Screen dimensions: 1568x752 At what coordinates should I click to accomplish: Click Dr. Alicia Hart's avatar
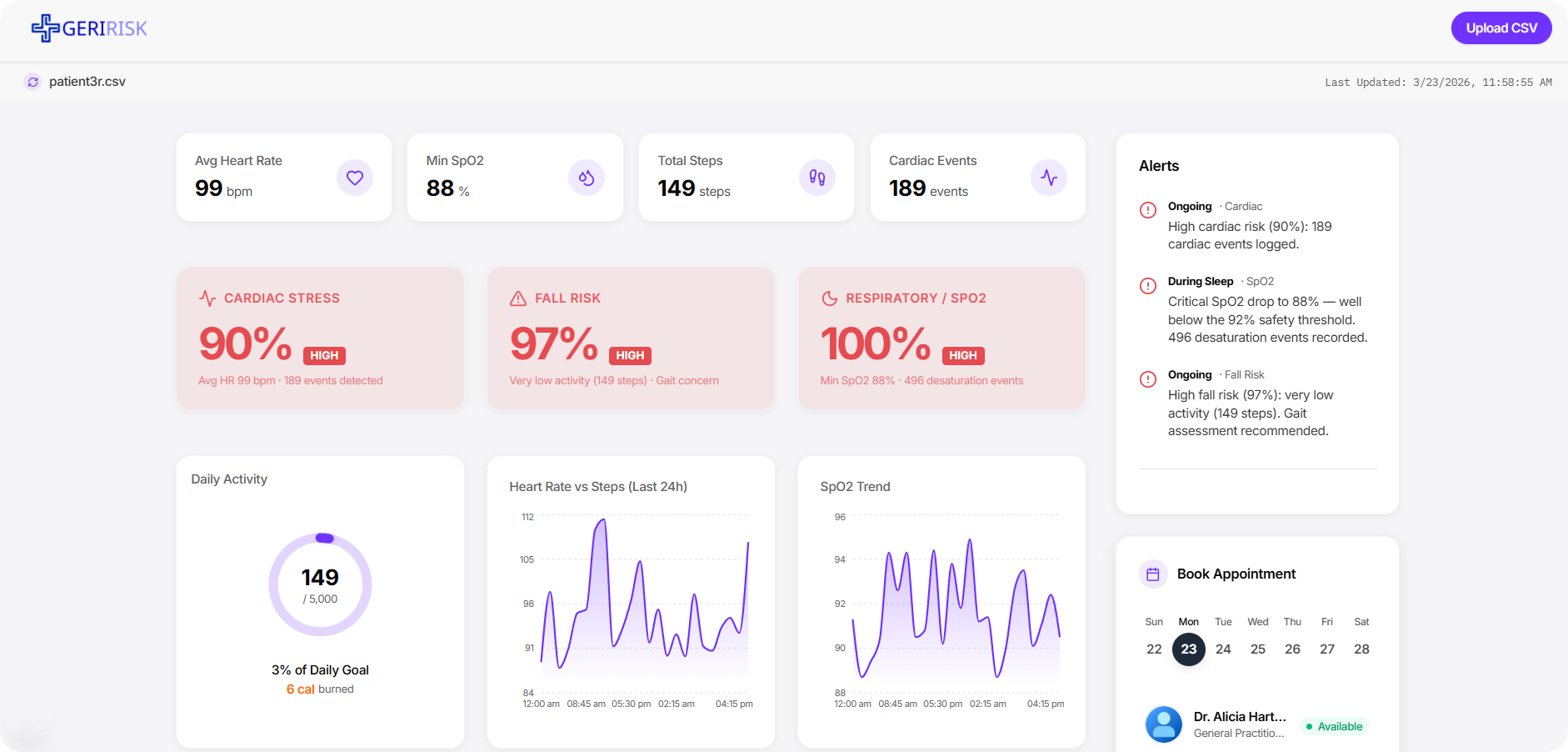(x=1164, y=724)
